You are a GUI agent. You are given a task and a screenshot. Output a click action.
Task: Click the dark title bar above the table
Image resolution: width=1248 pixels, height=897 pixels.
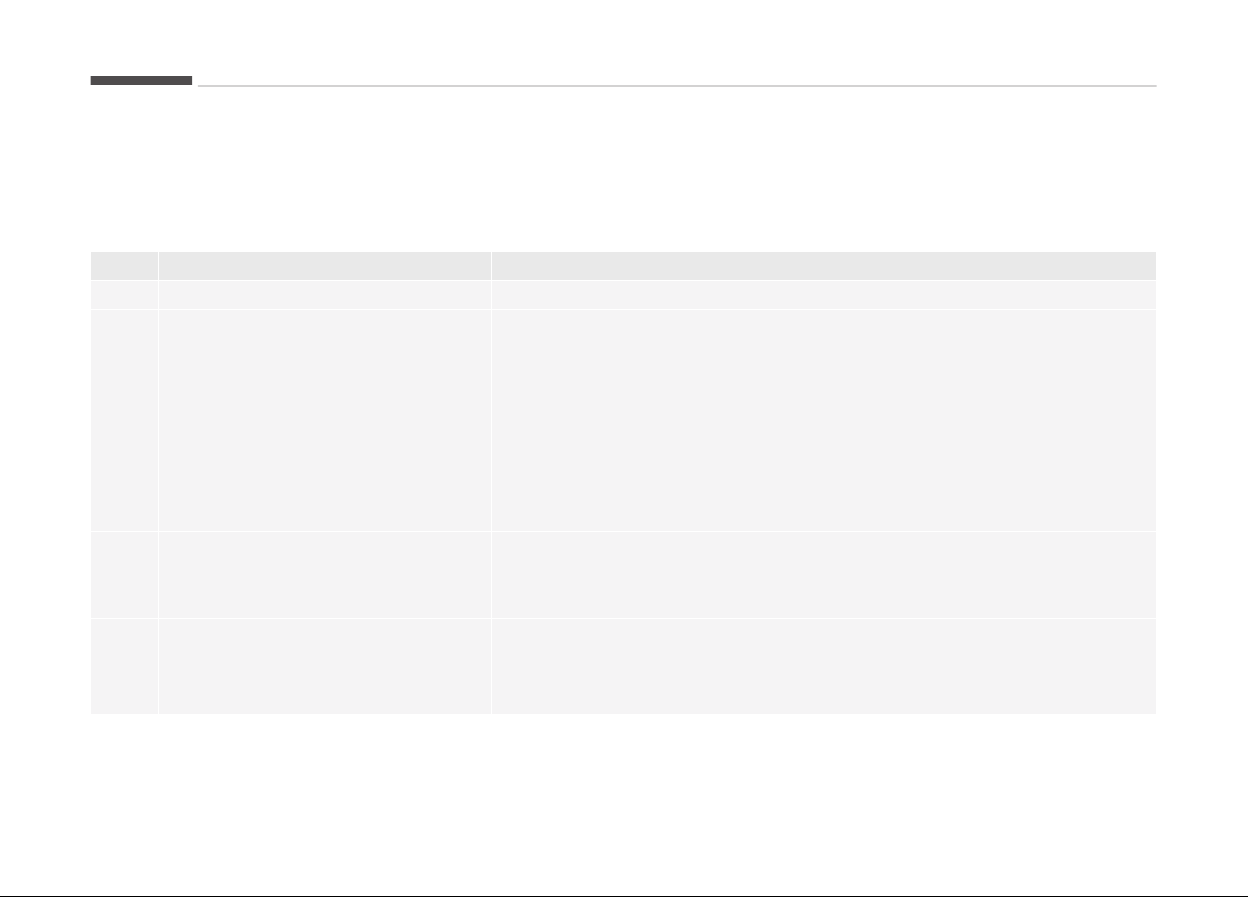coord(141,80)
